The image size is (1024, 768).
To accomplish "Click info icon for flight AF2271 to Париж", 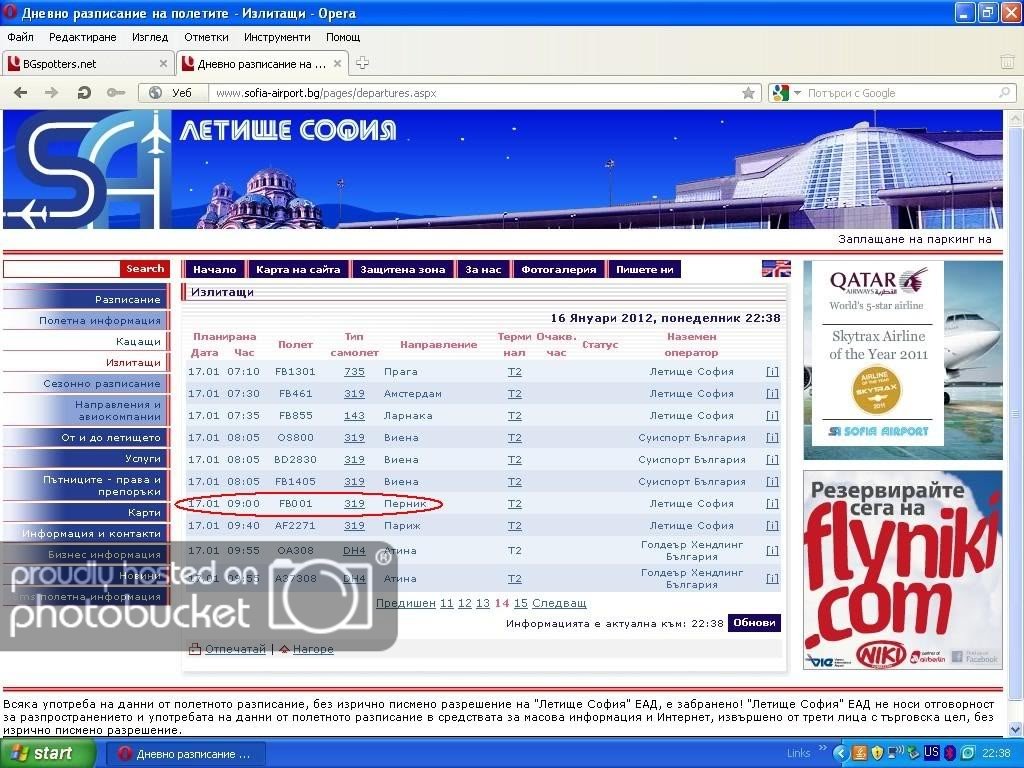I will 772,526.
